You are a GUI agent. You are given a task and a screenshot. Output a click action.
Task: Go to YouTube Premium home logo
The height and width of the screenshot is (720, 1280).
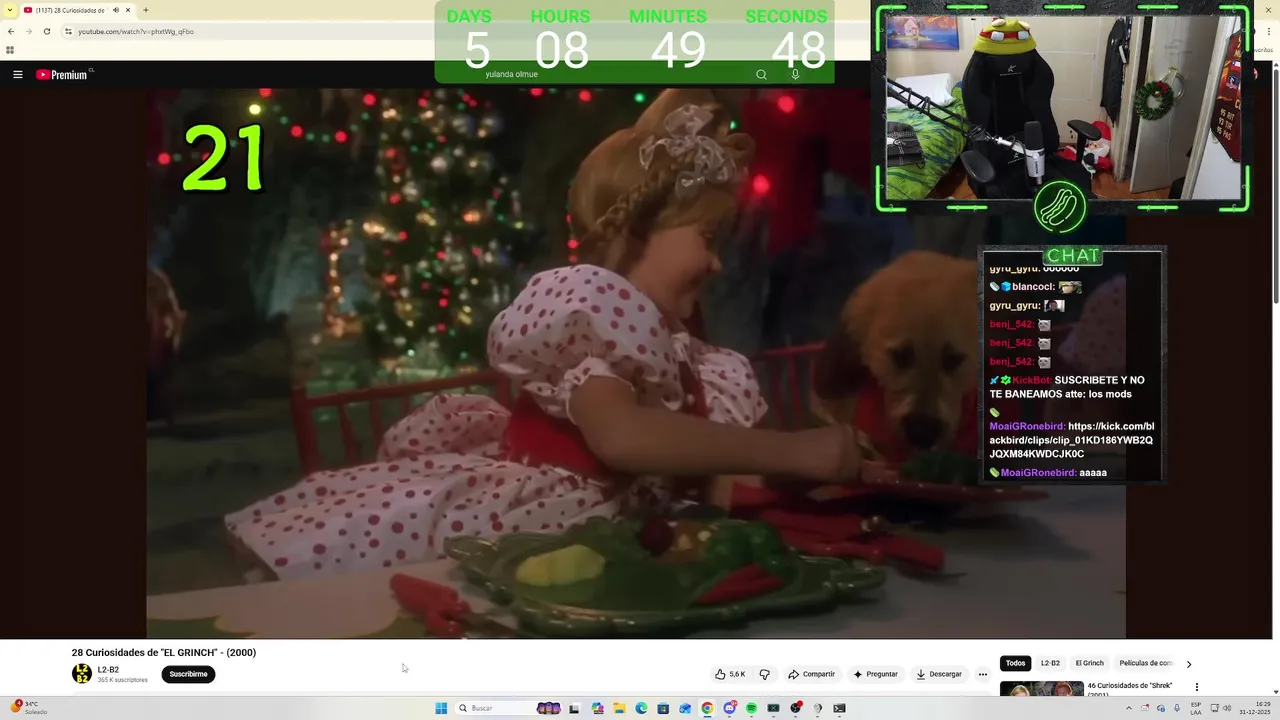coord(64,74)
